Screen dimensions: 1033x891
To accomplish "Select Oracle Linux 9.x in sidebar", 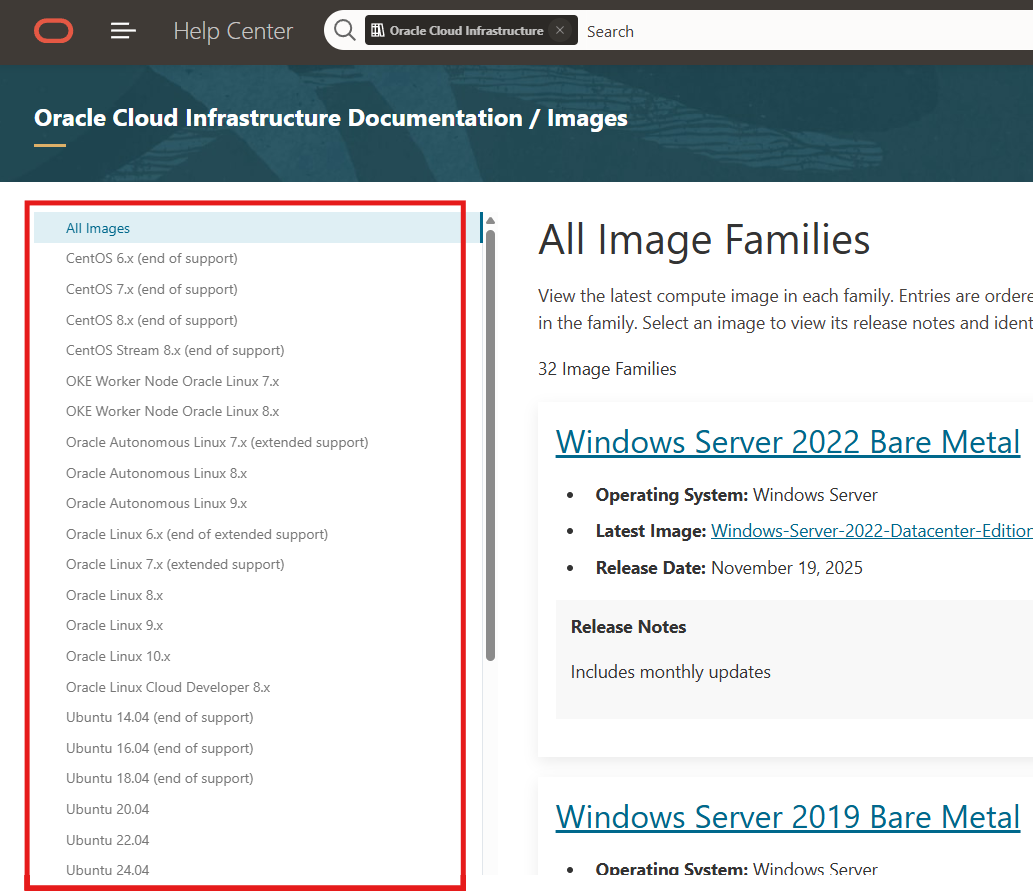I will (x=115, y=625).
